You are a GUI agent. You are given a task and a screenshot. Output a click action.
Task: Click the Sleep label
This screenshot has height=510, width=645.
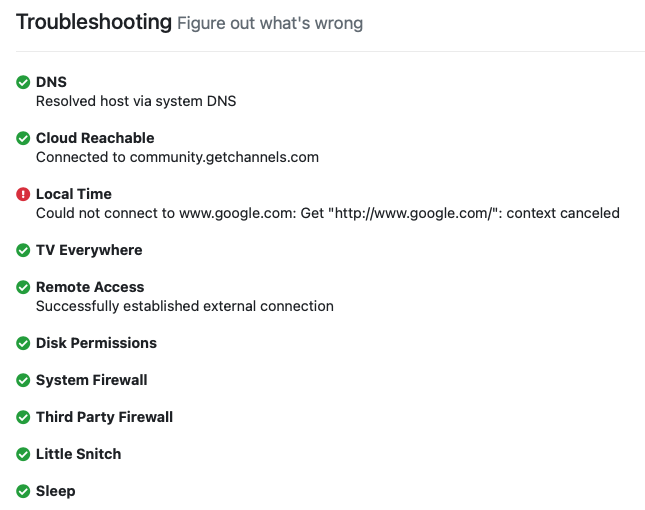[55, 491]
